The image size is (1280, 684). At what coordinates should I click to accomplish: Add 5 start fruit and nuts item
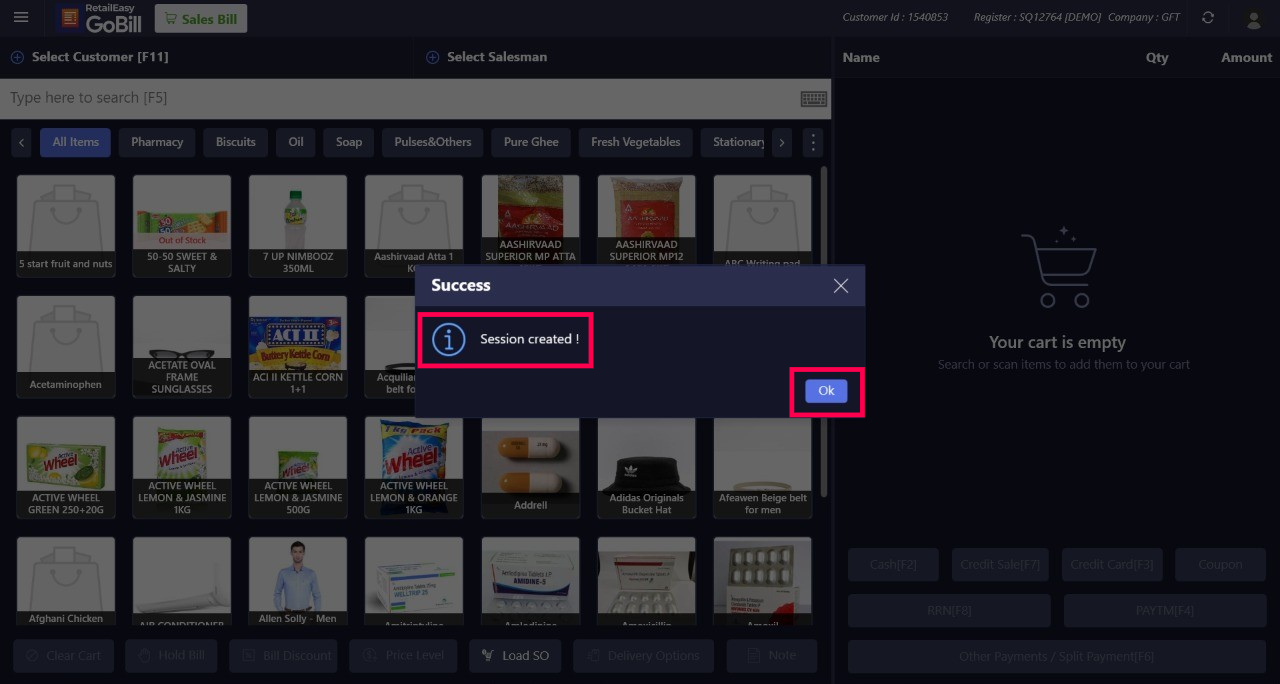coord(66,226)
